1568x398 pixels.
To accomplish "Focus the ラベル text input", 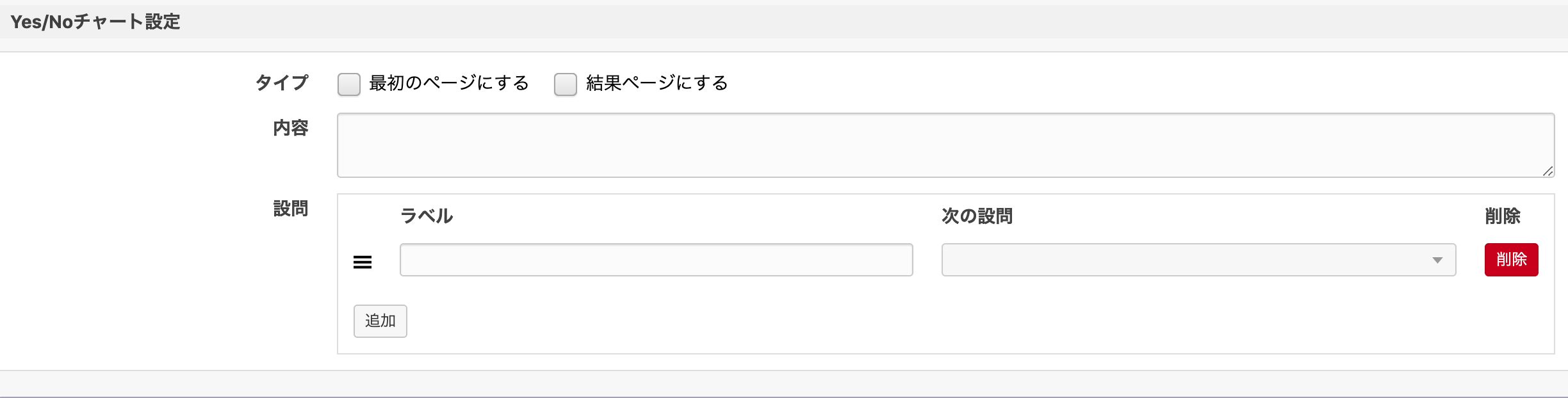I will click(x=656, y=260).
